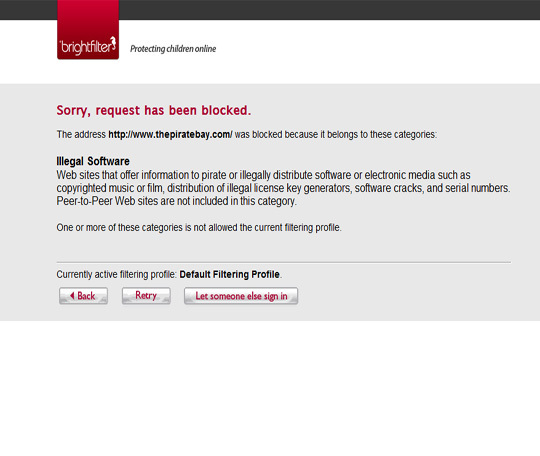Click the "Illegal Software" category title
Screen dimensions: 540x456
click(93, 161)
